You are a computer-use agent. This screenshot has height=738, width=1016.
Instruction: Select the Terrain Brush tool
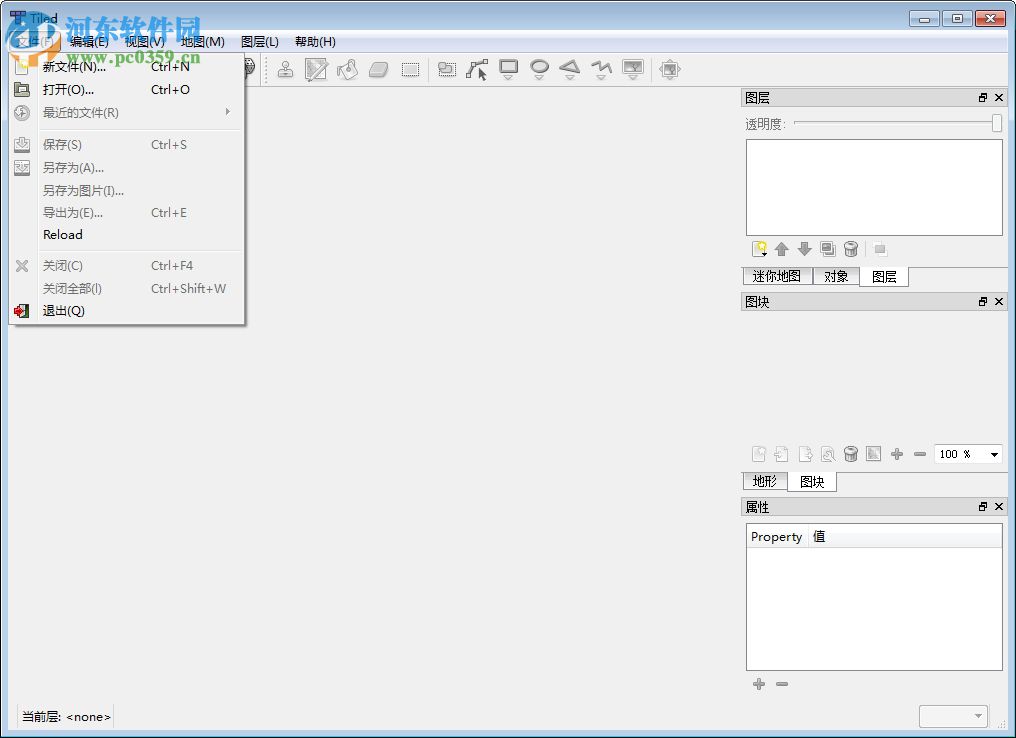point(315,69)
